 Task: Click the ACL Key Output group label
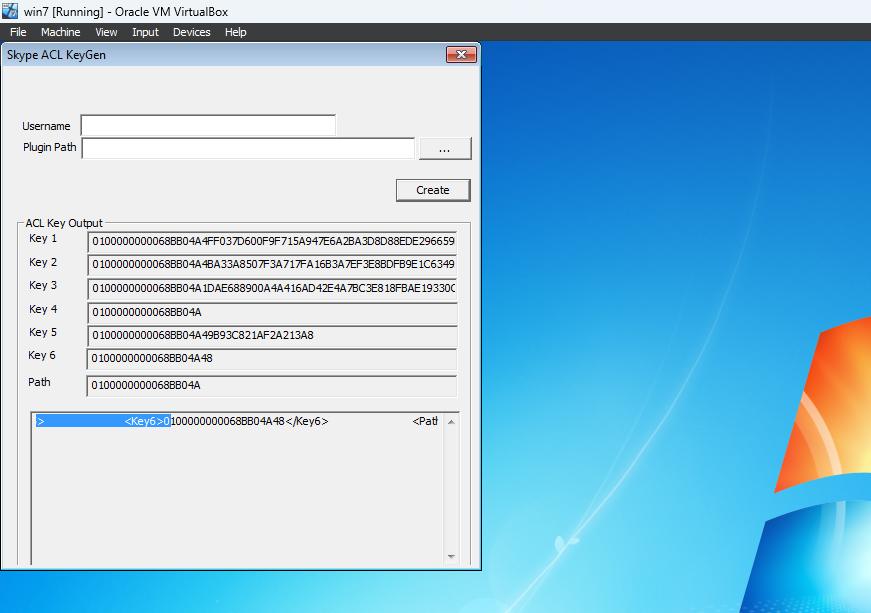point(64,223)
